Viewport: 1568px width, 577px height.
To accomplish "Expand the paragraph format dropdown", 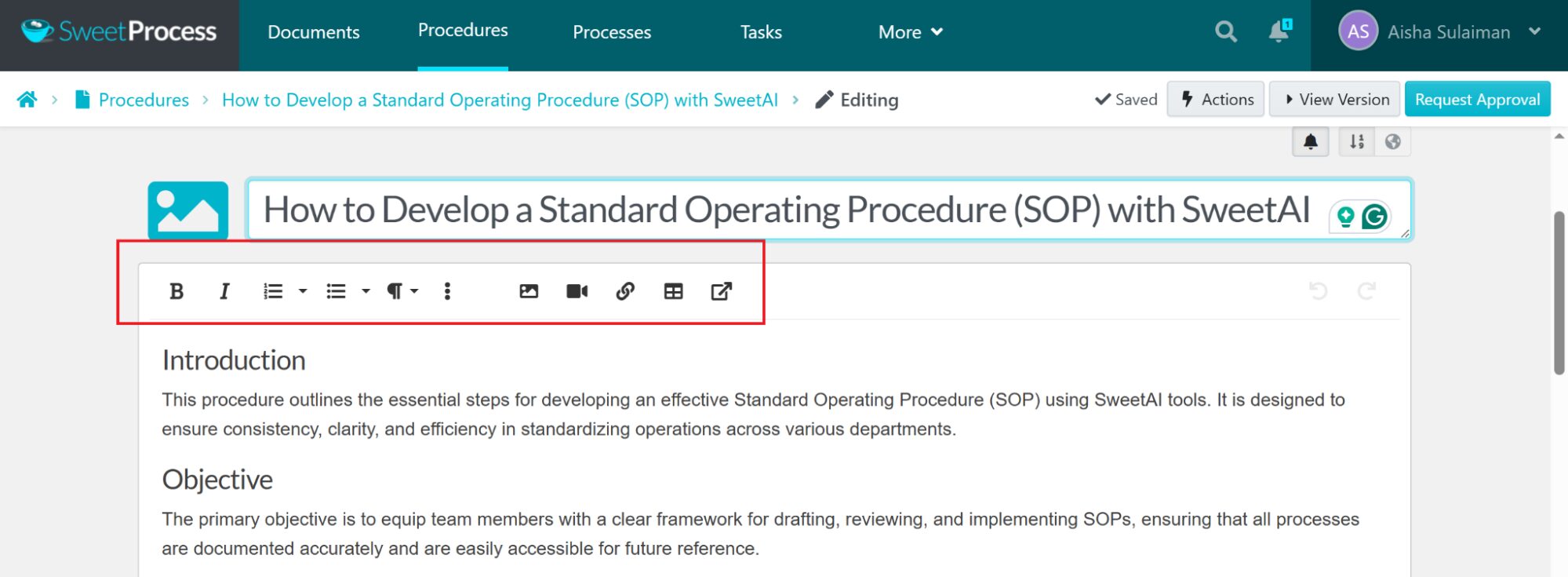I will 414,291.
